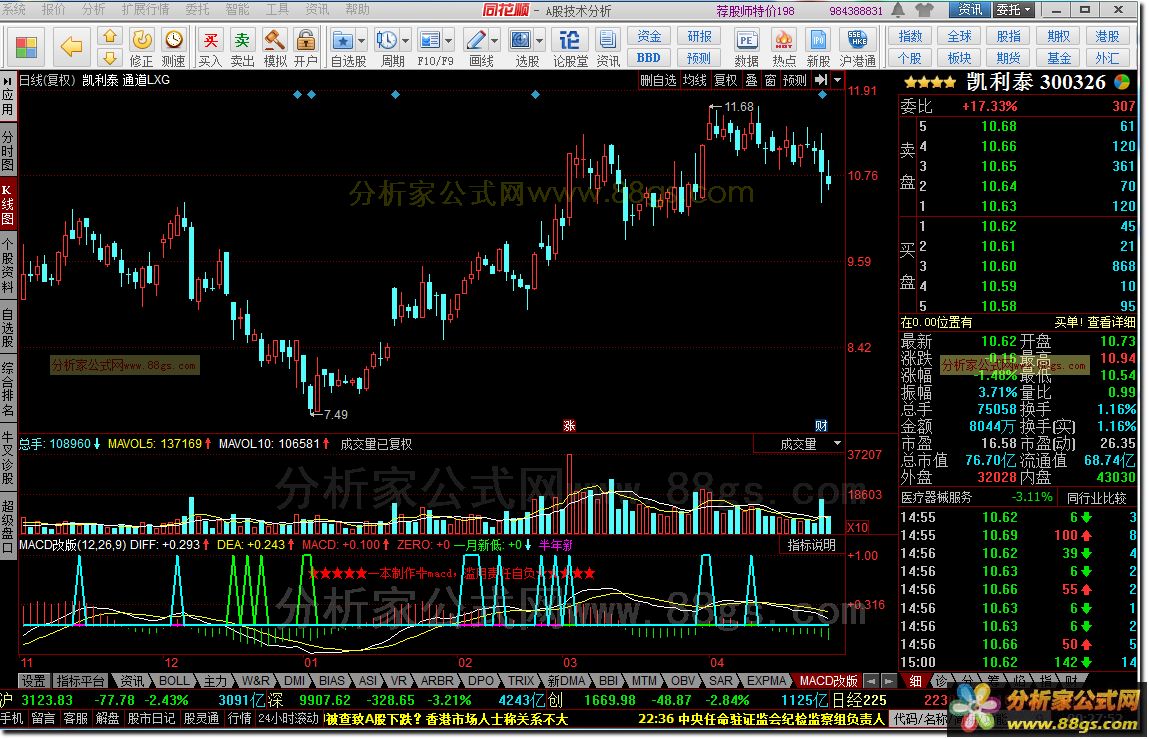Open the 测速 clock icon

click(x=174, y=40)
